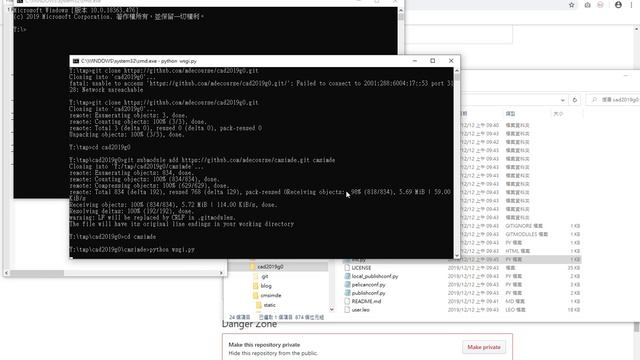This screenshot has width=640, height=360.
Task: Click the git submodule add command line
Action: tap(202, 160)
